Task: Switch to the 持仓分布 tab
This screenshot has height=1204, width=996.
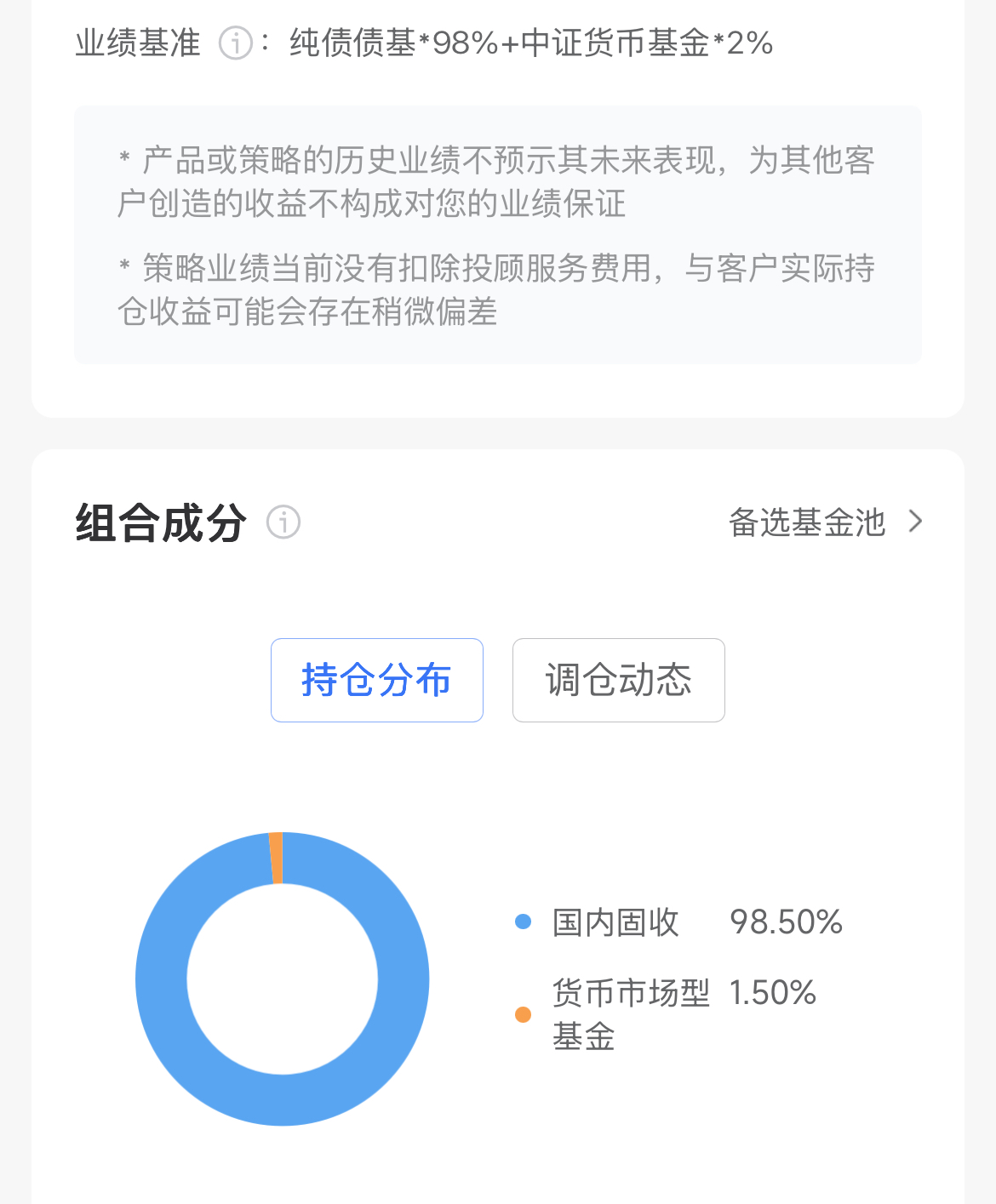Action: (376, 680)
